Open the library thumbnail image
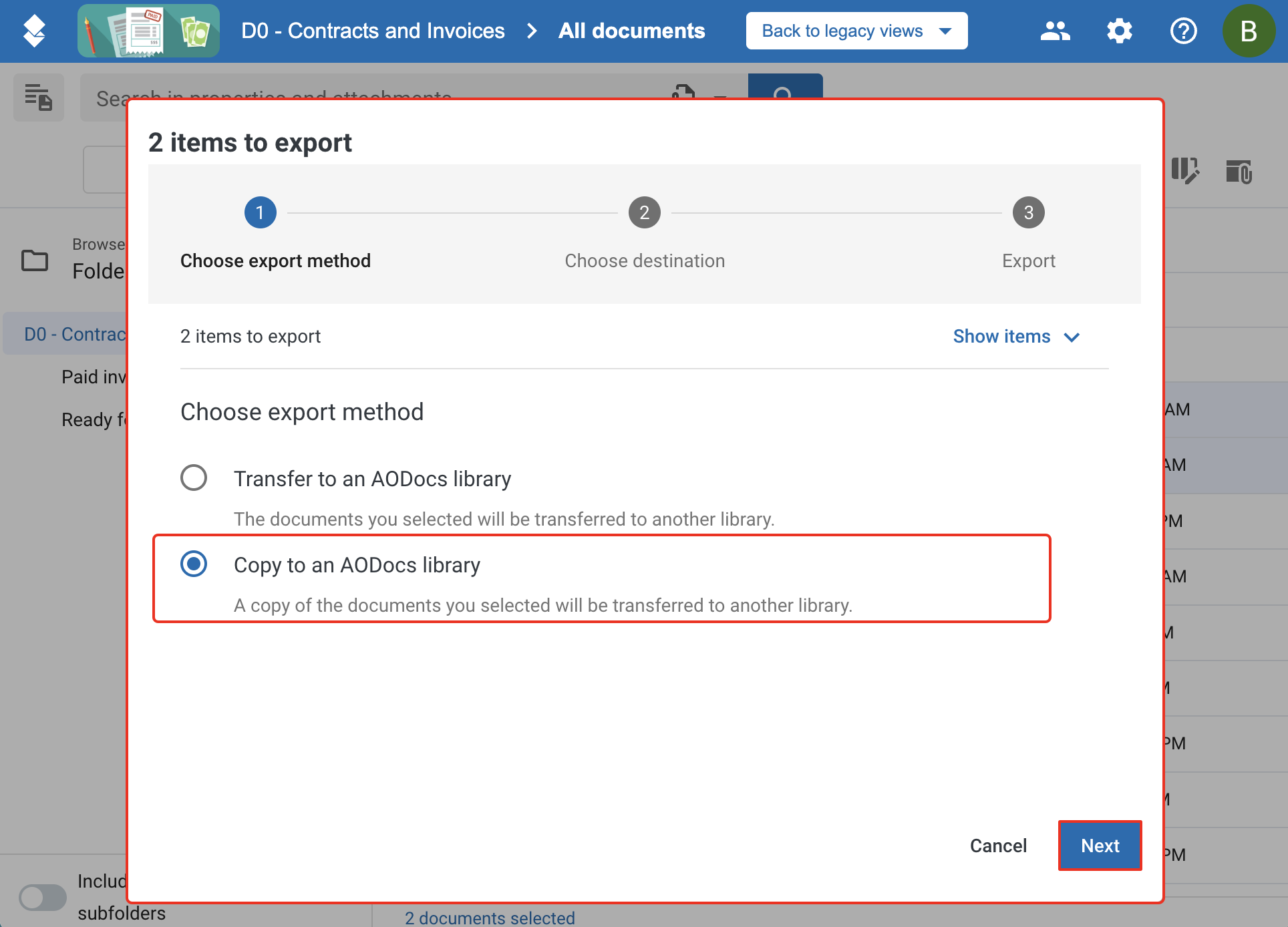 [x=148, y=31]
